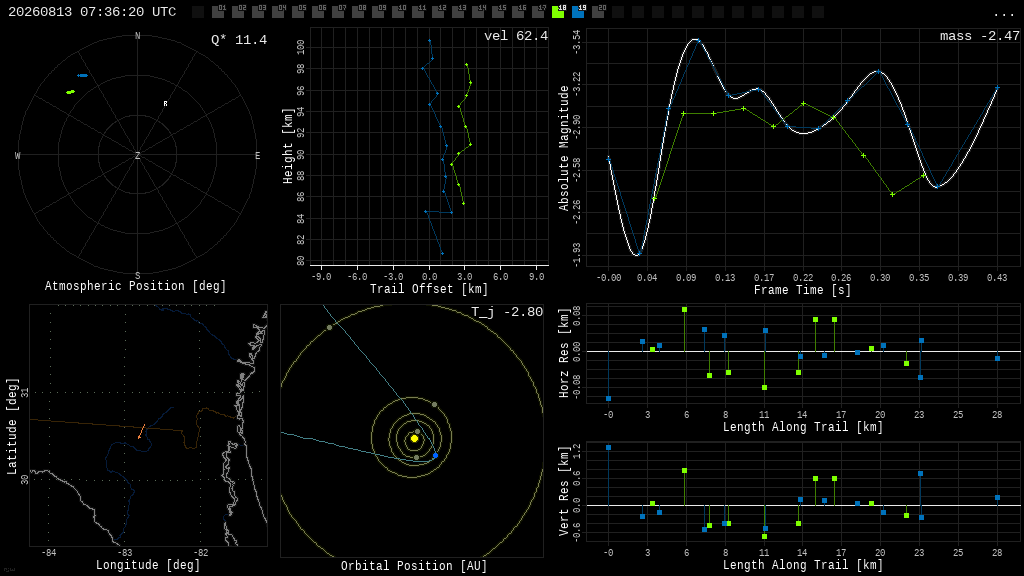The height and width of the screenshot is (576, 1024).
Task: Open the three-dots overflow menu
Action: (1003, 13)
